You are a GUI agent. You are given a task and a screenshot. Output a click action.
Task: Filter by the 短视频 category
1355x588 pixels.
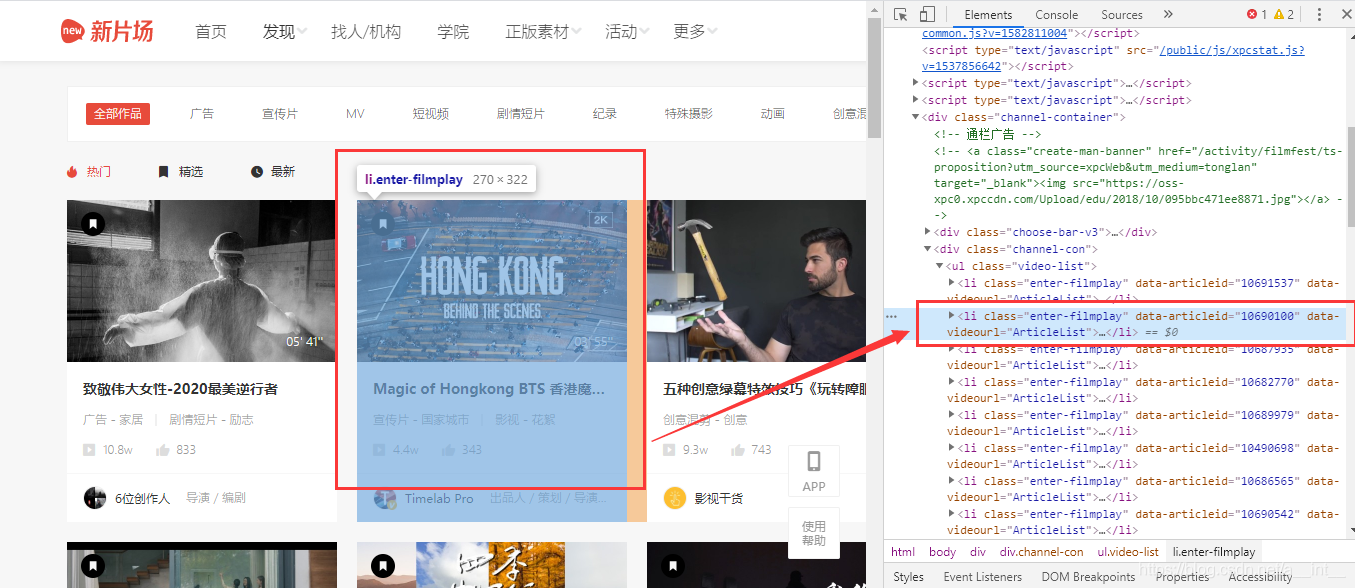pos(431,114)
